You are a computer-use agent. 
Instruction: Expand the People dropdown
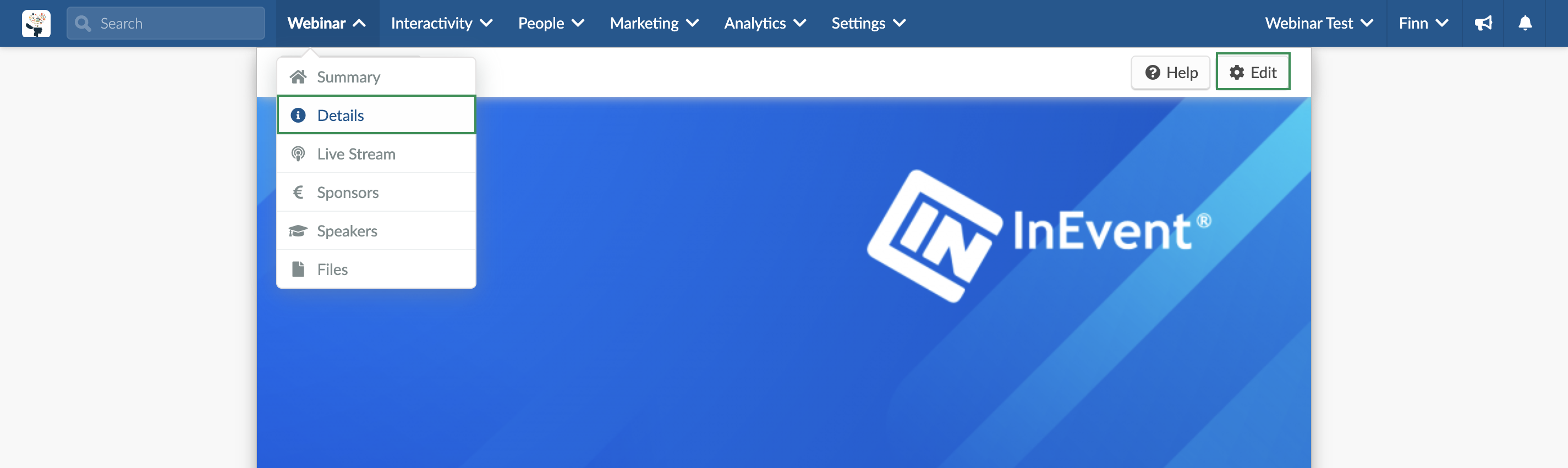[551, 23]
